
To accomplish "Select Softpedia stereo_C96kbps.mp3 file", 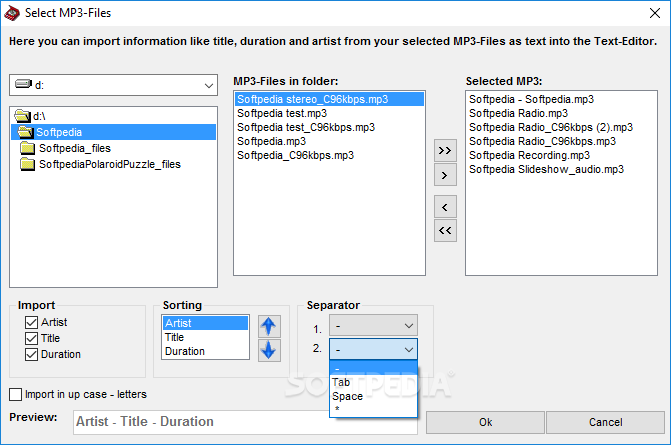I will pos(329,99).
